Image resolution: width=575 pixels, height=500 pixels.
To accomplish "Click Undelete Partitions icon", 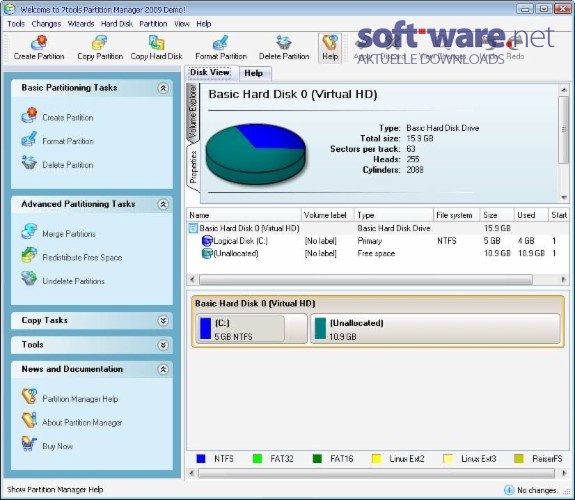I will (x=29, y=278).
